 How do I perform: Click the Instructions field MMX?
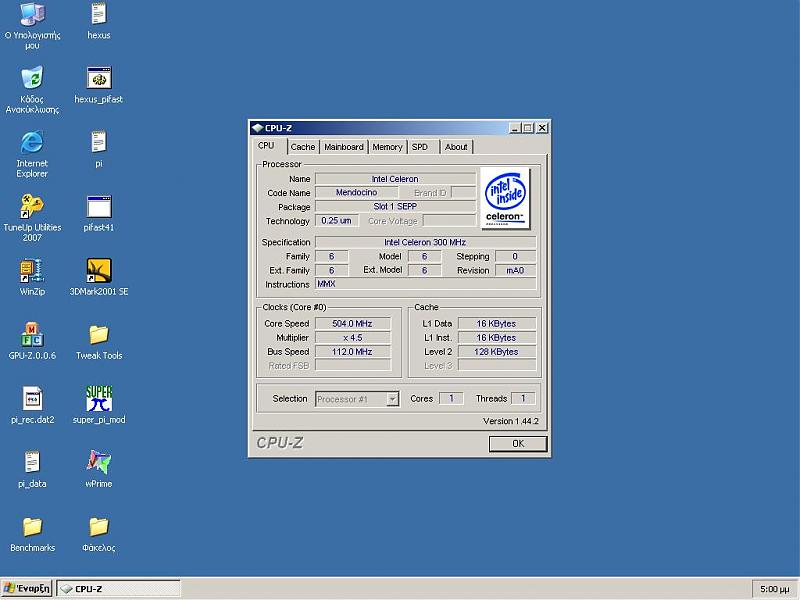(x=426, y=284)
